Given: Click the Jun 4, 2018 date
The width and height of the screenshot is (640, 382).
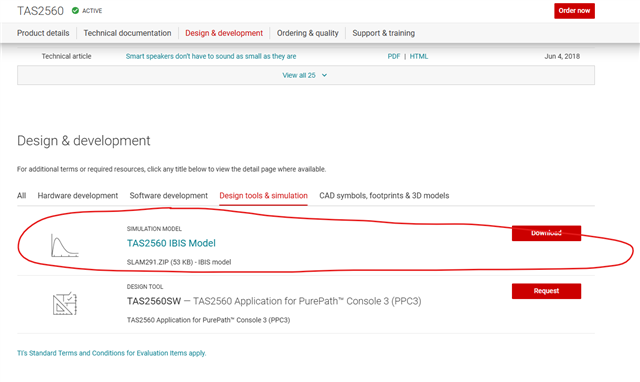Looking at the screenshot, I should (x=562, y=56).
